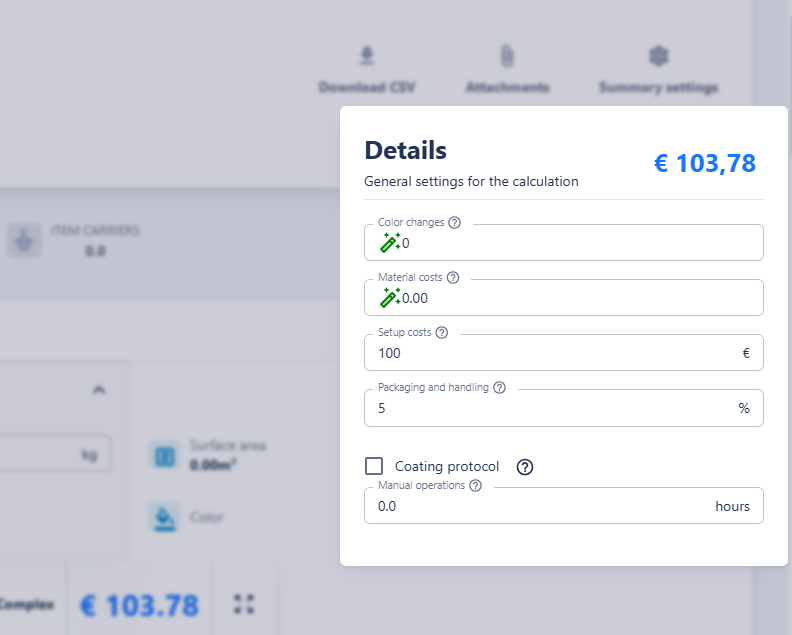792x635 pixels.
Task: Click the Download CSV icon
Action: tap(367, 56)
